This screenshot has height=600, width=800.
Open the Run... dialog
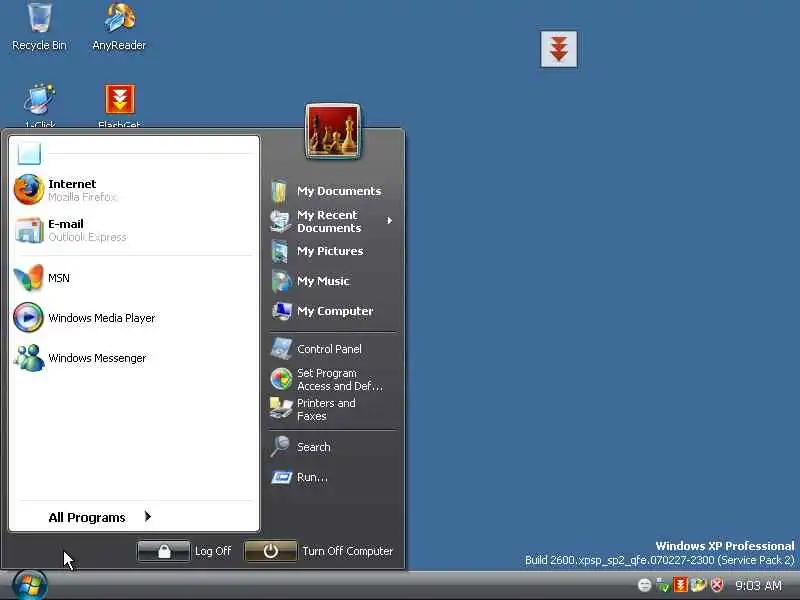333,478
